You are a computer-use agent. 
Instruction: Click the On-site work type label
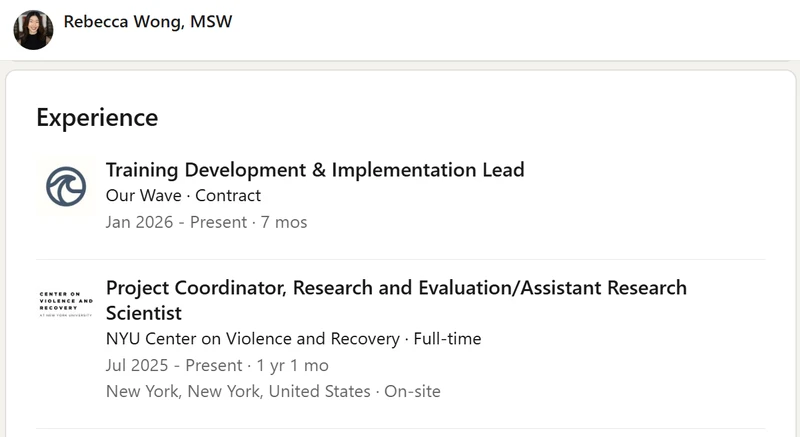pos(412,392)
